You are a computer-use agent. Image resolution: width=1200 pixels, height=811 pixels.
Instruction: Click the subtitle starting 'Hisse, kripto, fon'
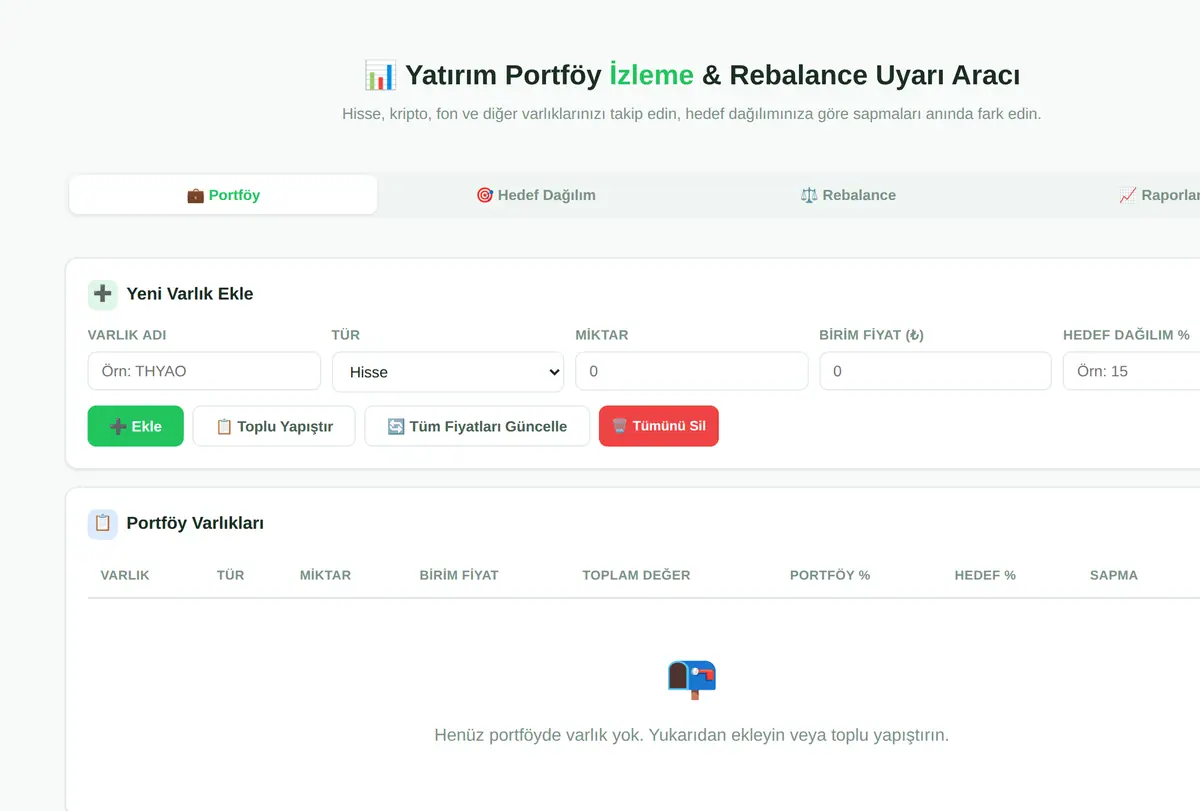pos(692,114)
